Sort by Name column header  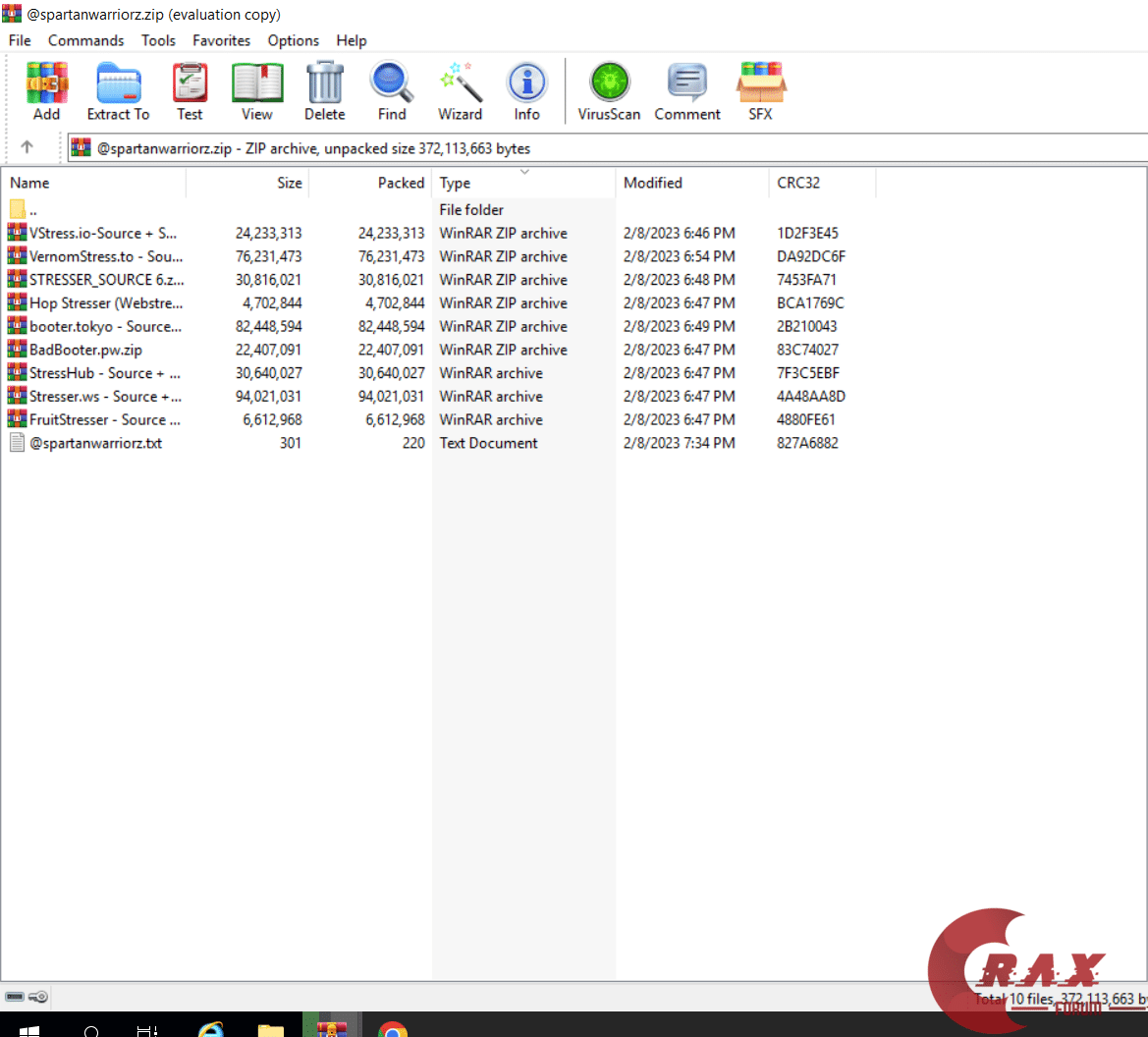click(x=93, y=183)
